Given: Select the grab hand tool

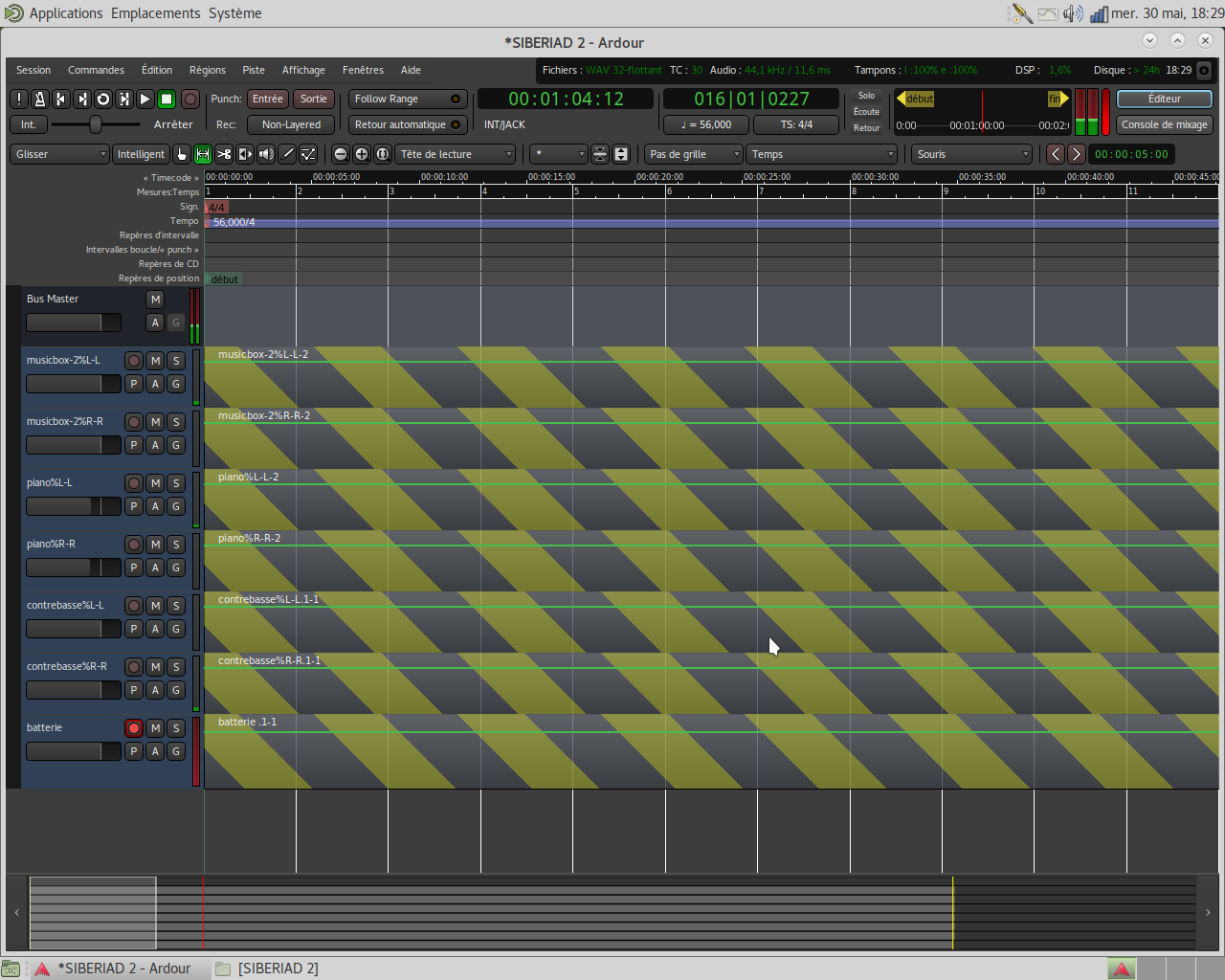Looking at the screenshot, I should [x=182, y=154].
